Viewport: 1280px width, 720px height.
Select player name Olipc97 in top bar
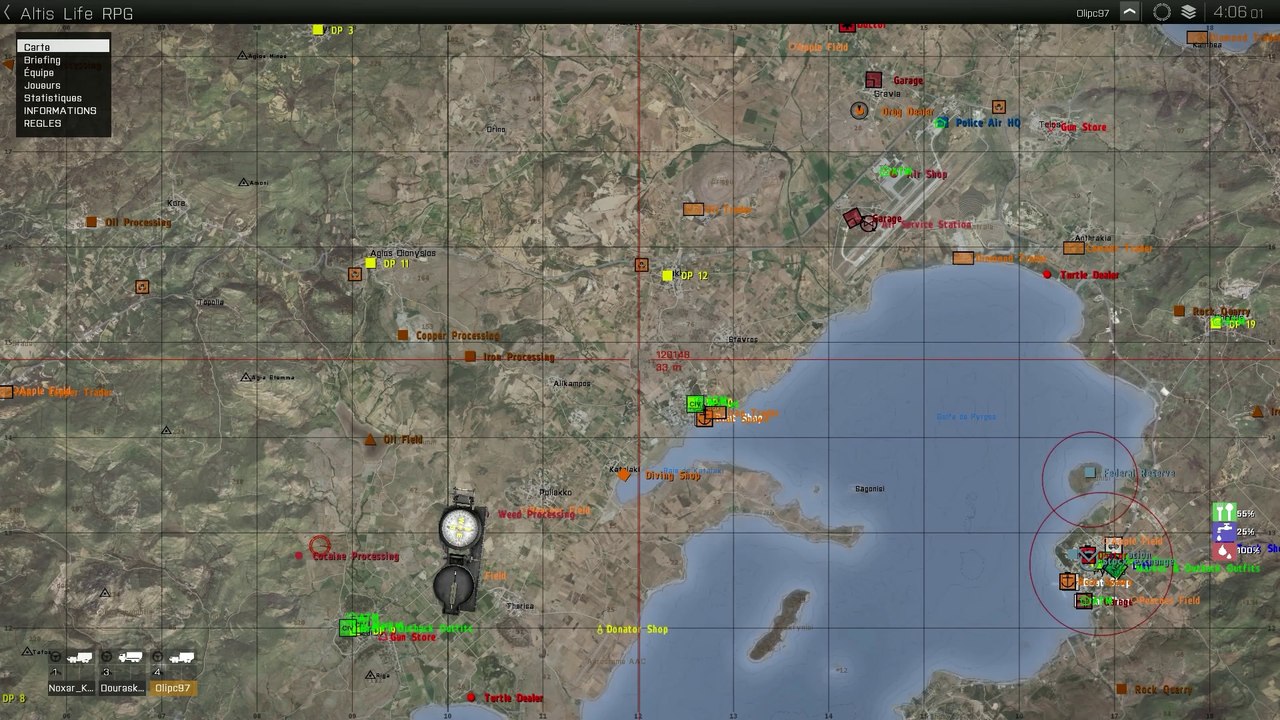tap(1092, 14)
